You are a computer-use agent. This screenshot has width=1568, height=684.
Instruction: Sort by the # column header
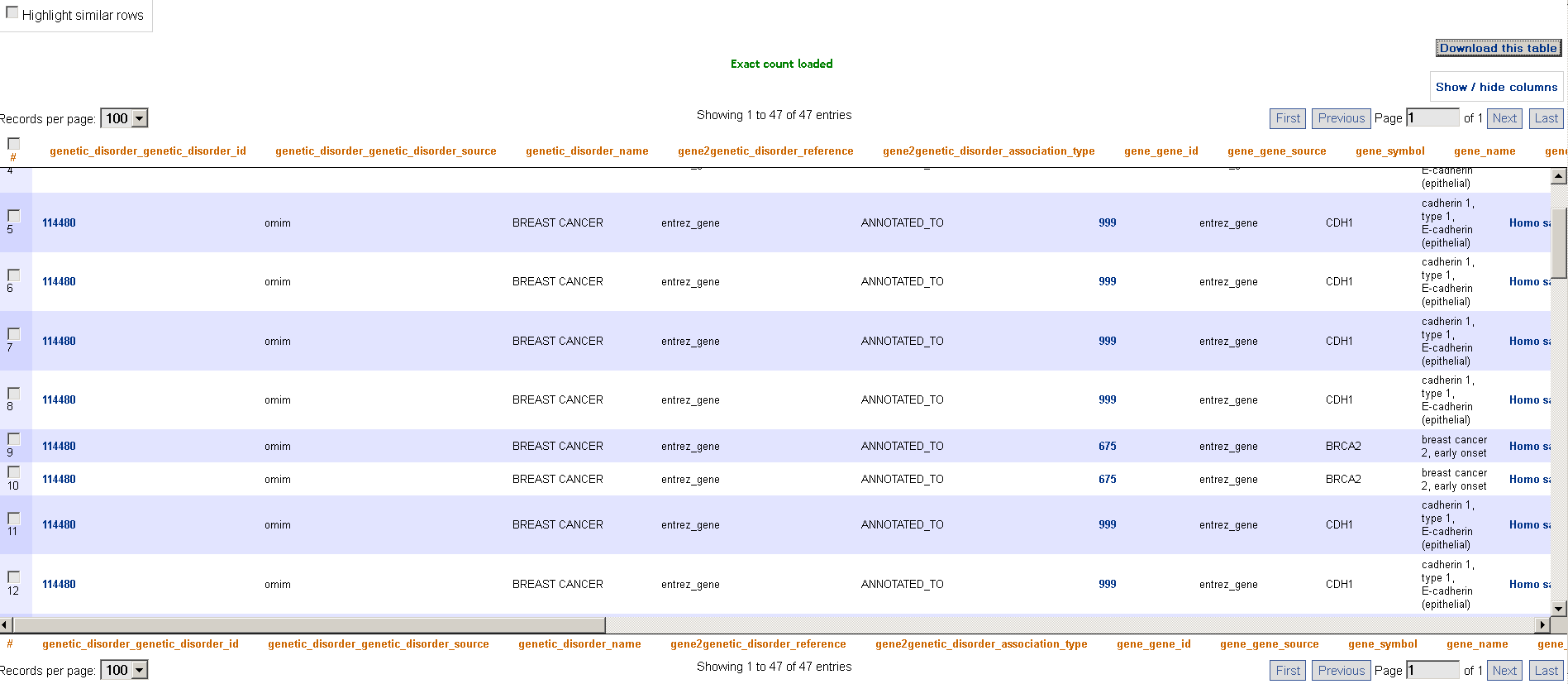coord(13,157)
